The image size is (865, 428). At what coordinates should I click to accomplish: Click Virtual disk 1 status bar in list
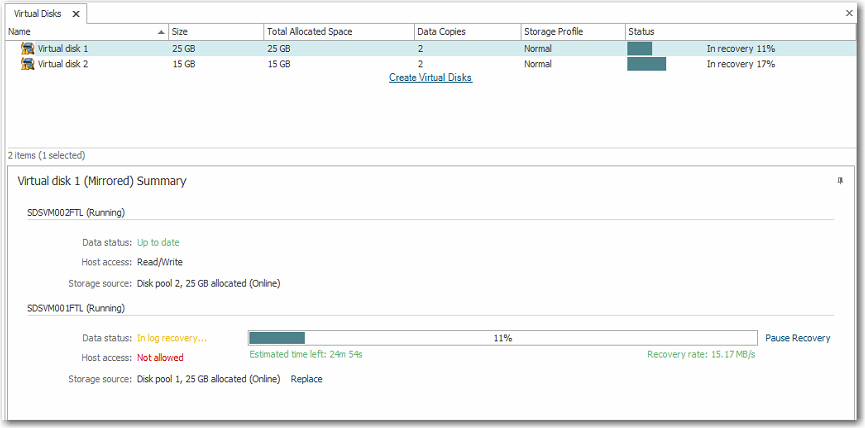(x=639, y=48)
